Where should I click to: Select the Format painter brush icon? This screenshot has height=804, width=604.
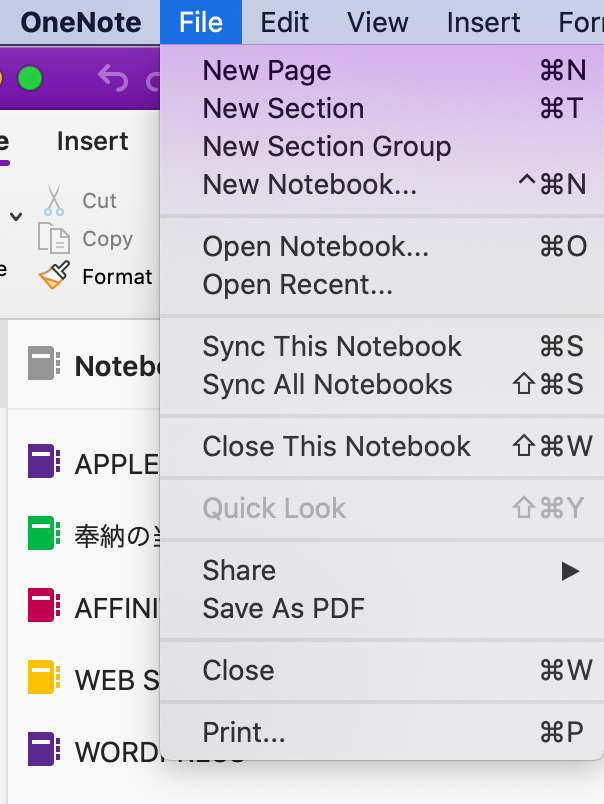click(x=54, y=276)
